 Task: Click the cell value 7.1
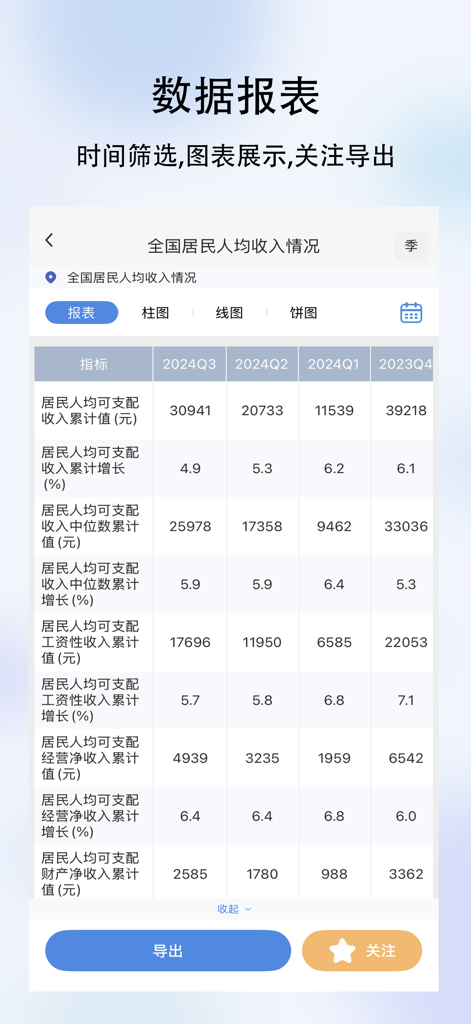[406, 700]
